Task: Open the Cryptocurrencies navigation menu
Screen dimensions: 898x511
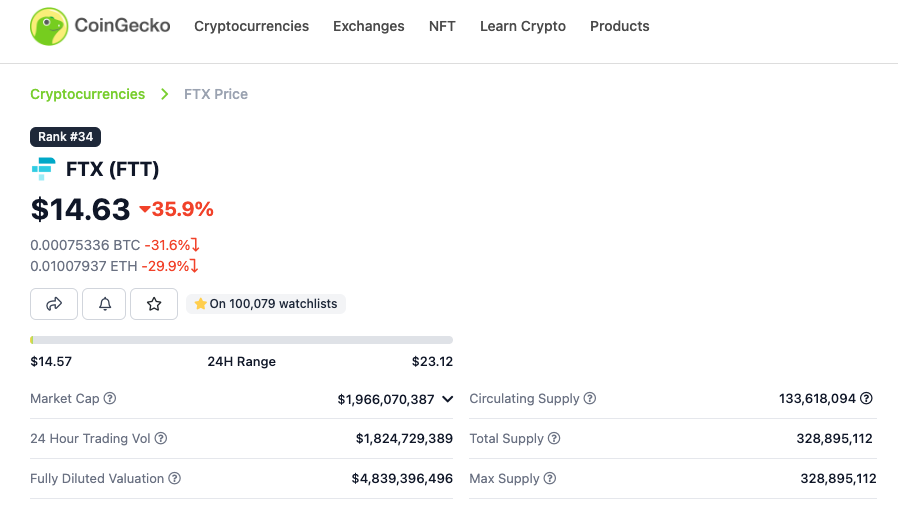Action: [251, 26]
